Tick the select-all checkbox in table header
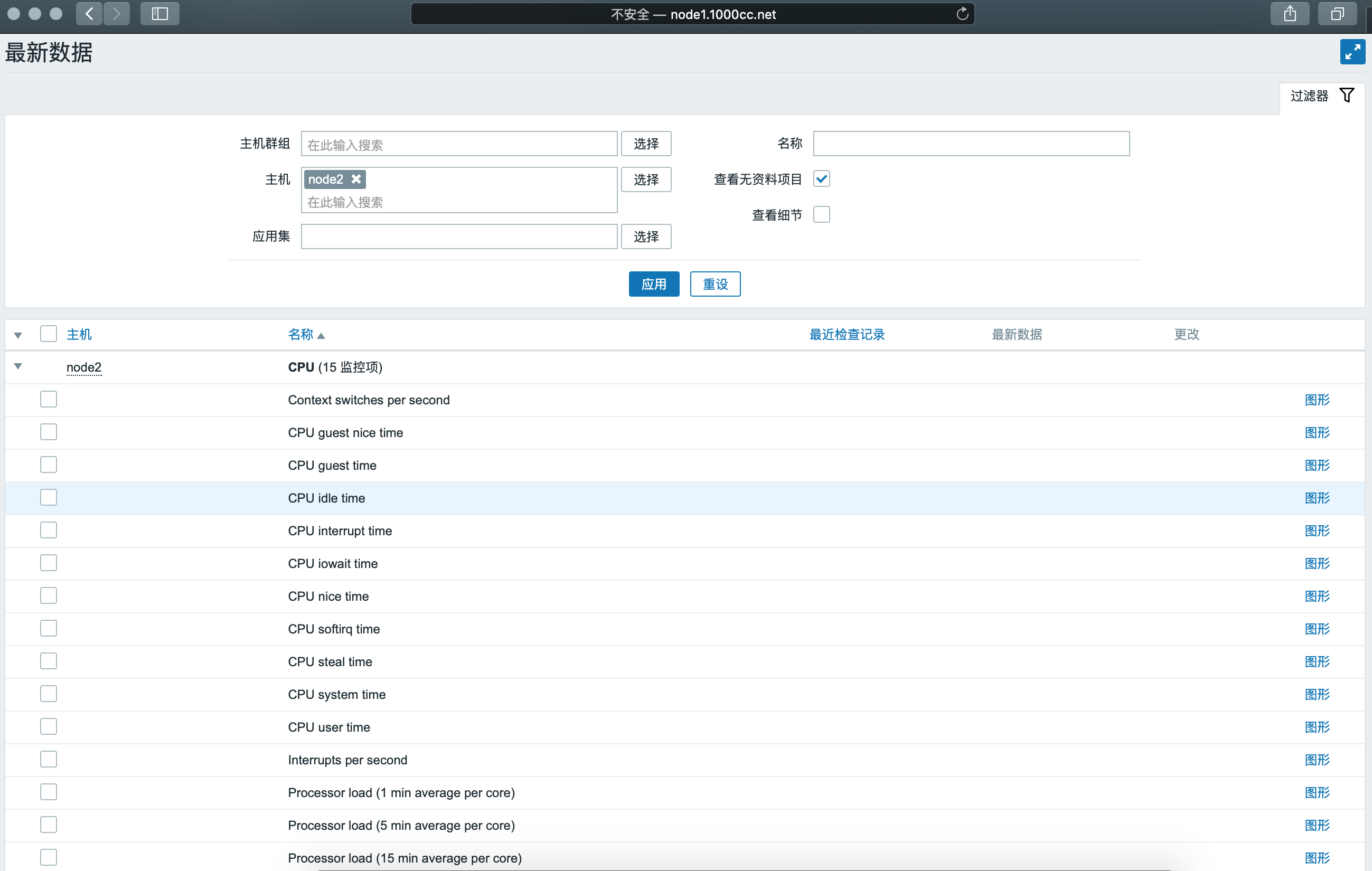The width and height of the screenshot is (1372, 871). [x=49, y=334]
